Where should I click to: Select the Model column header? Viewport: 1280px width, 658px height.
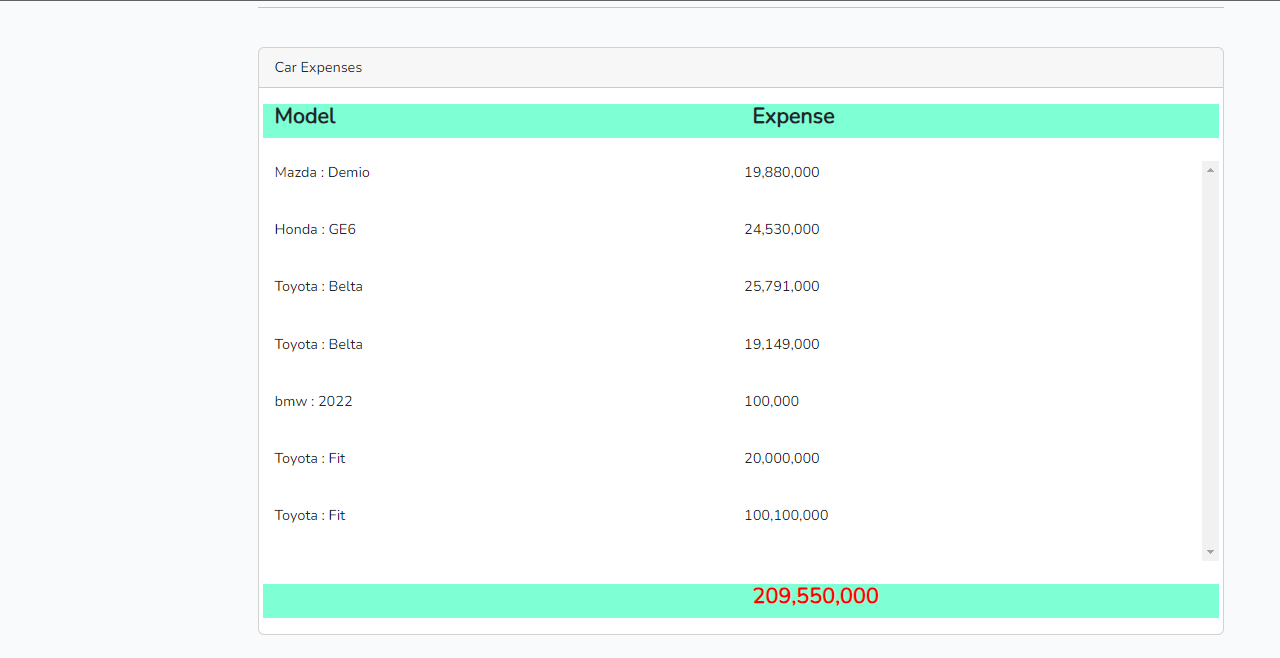[305, 117]
